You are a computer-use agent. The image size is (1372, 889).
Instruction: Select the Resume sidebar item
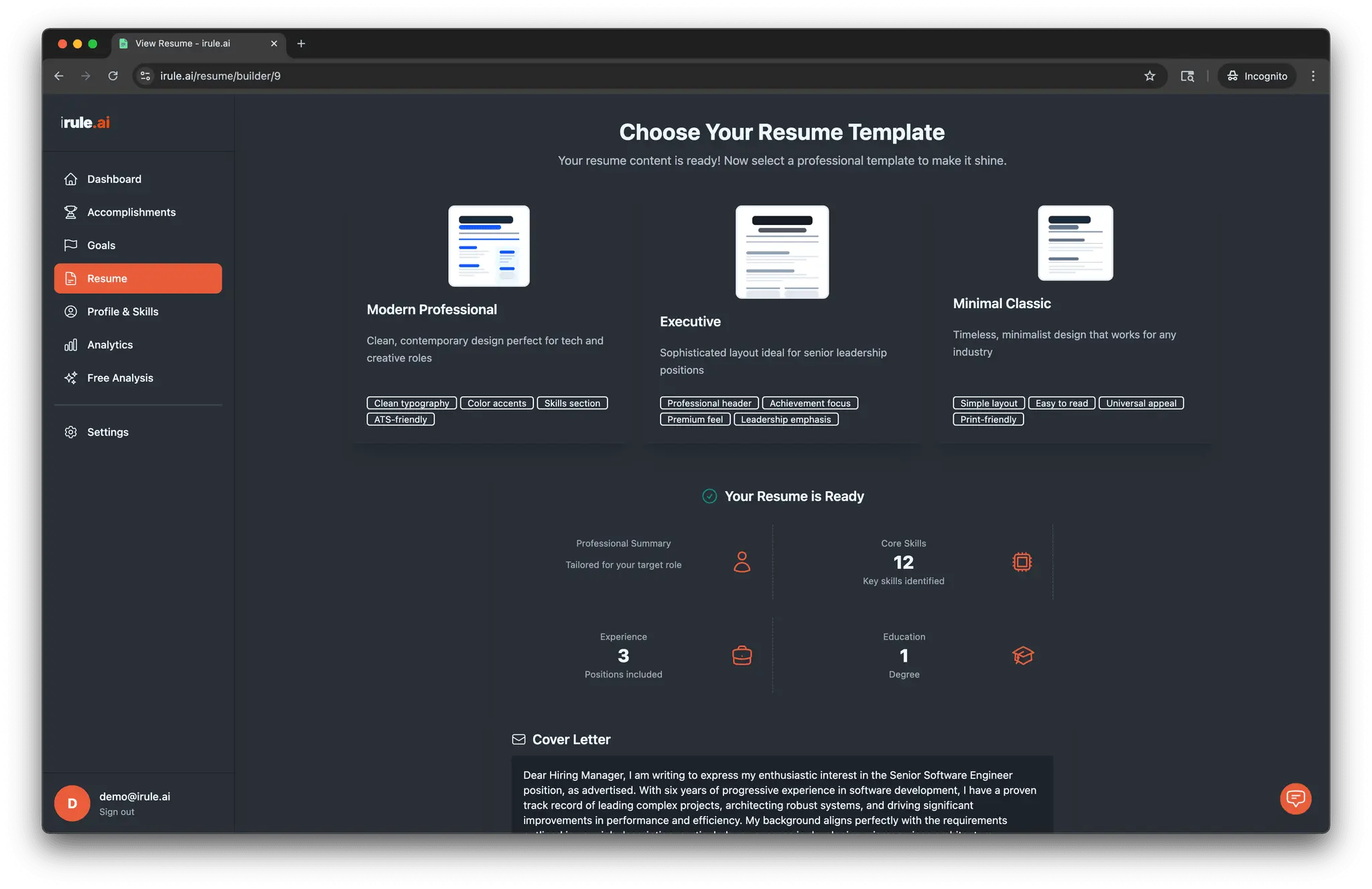(x=138, y=278)
